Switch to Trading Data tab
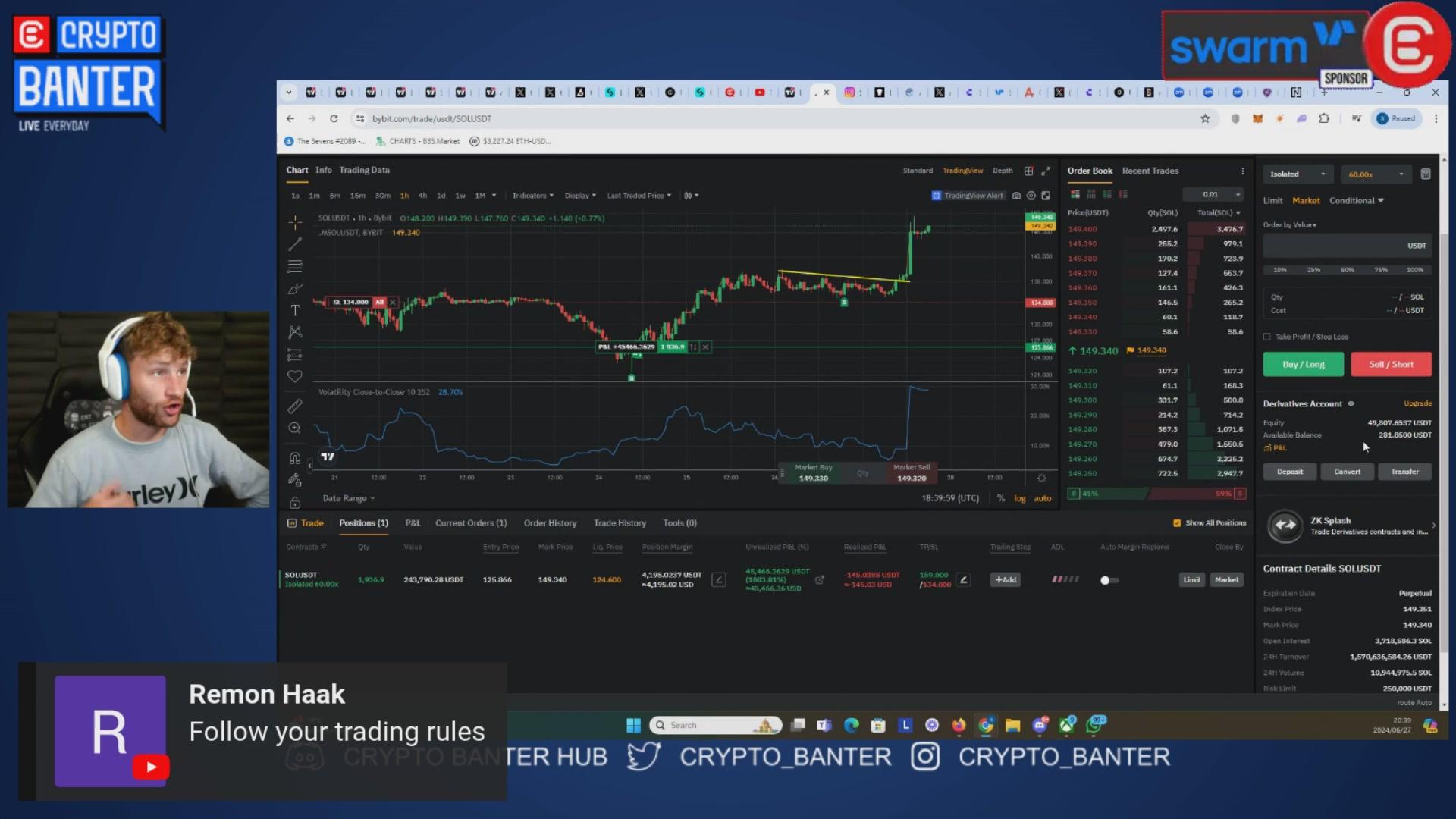Screen dimensions: 1456x819 tap(364, 170)
